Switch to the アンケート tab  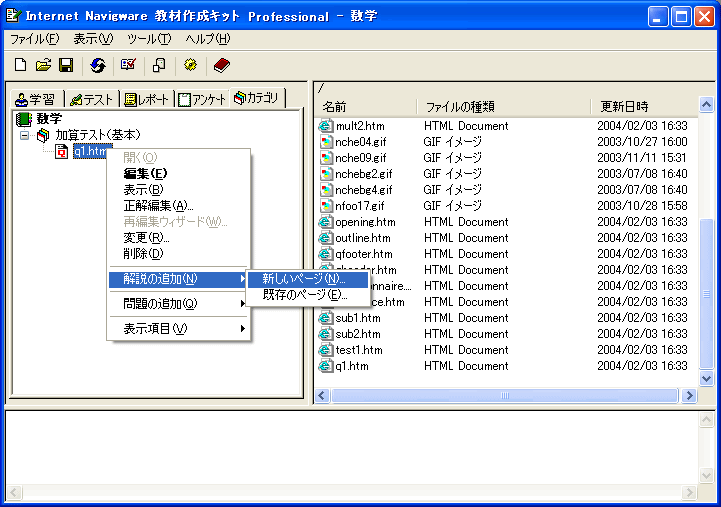(x=201, y=99)
